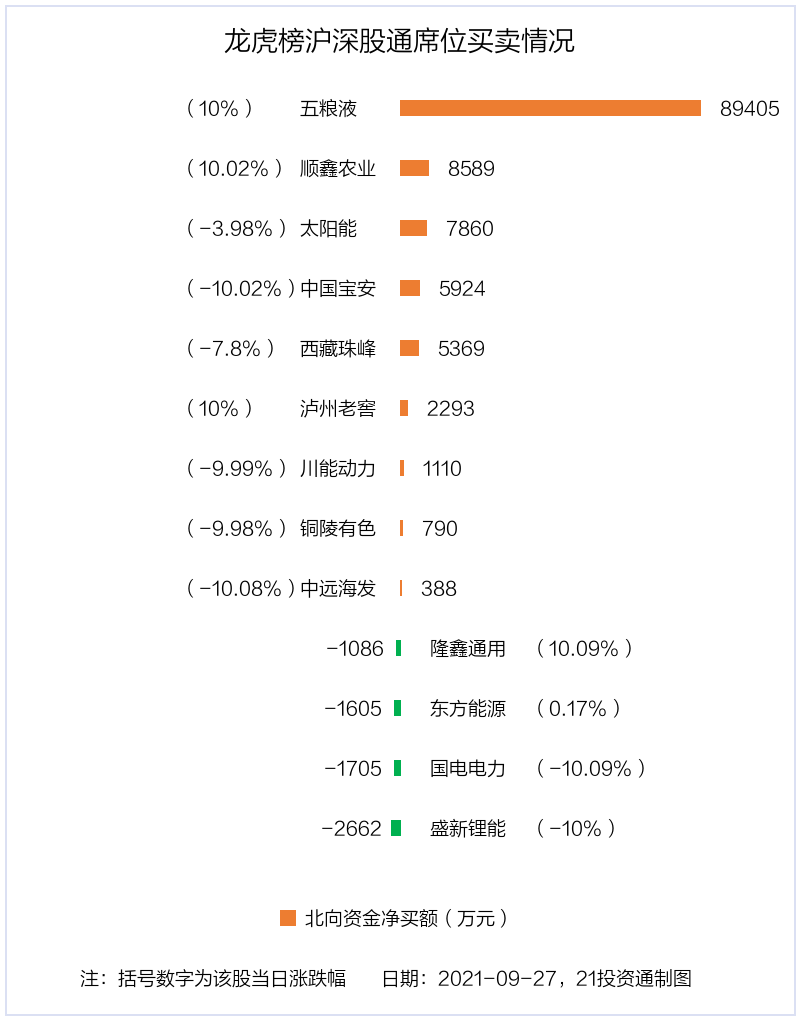Click the 川能动力 label
This screenshot has width=800, height=1020.
(x=338, y=469)
